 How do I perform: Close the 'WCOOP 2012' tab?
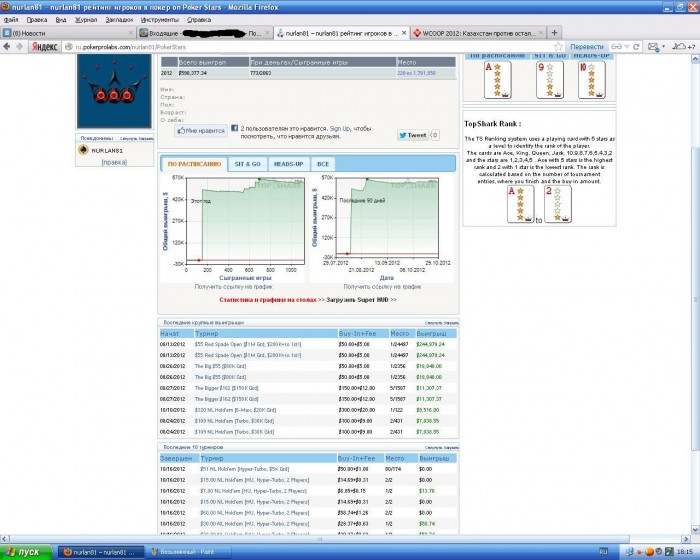point(540,33)
